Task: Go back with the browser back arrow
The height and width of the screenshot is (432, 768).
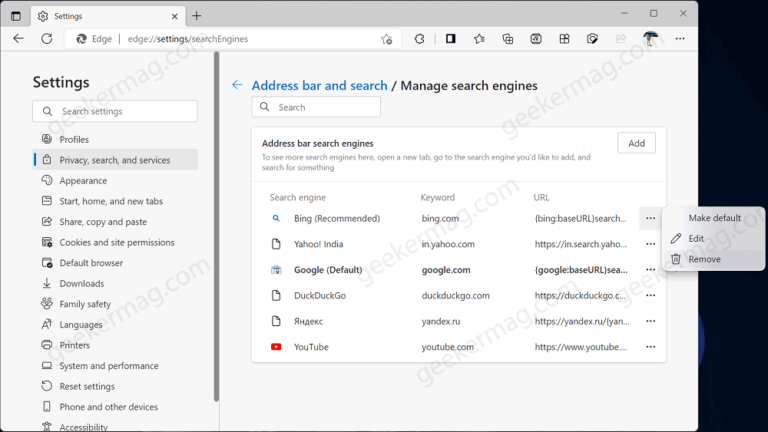Action: coord(18,39)
